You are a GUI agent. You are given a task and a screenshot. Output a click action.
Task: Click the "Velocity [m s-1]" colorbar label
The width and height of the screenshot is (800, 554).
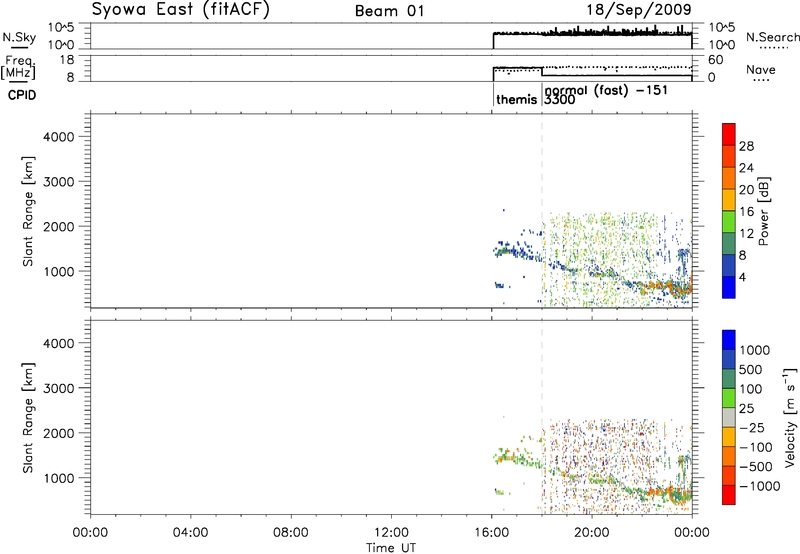[790, 417]
